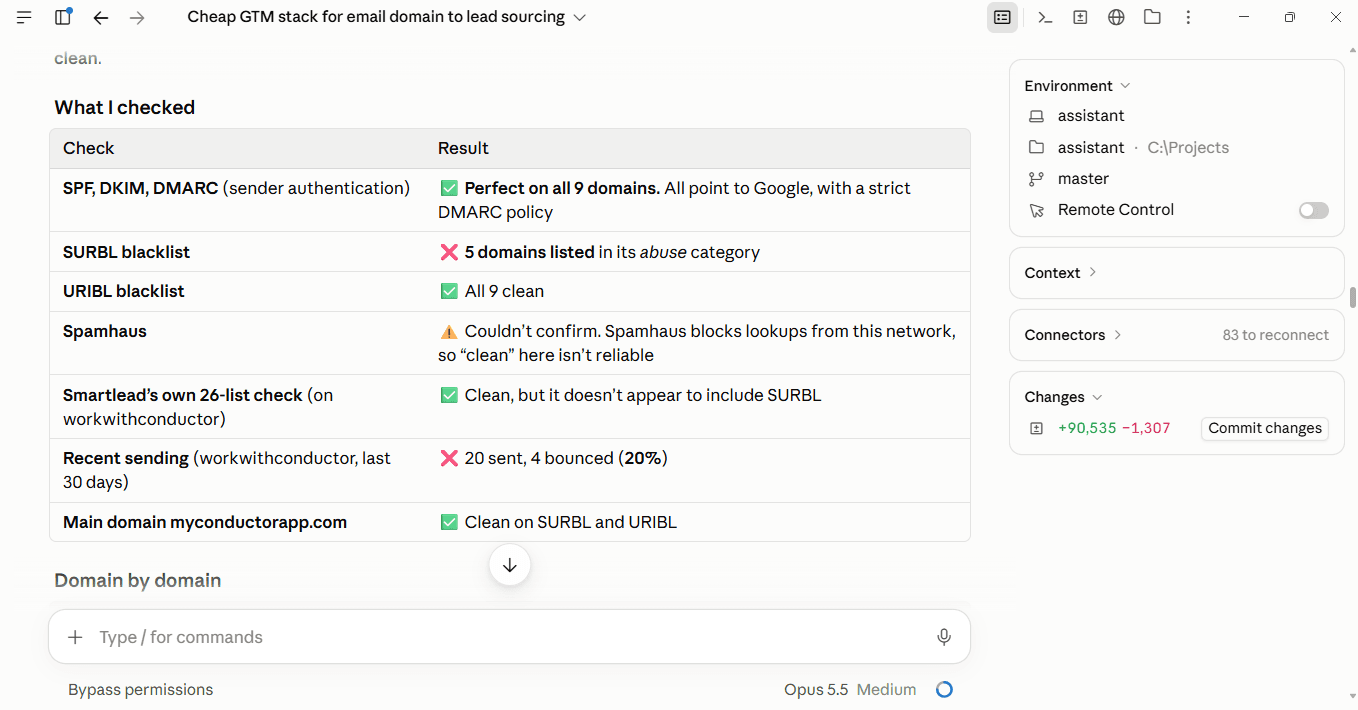Collapse the Environment section
1358x710 pixels.
[1077, 86]
